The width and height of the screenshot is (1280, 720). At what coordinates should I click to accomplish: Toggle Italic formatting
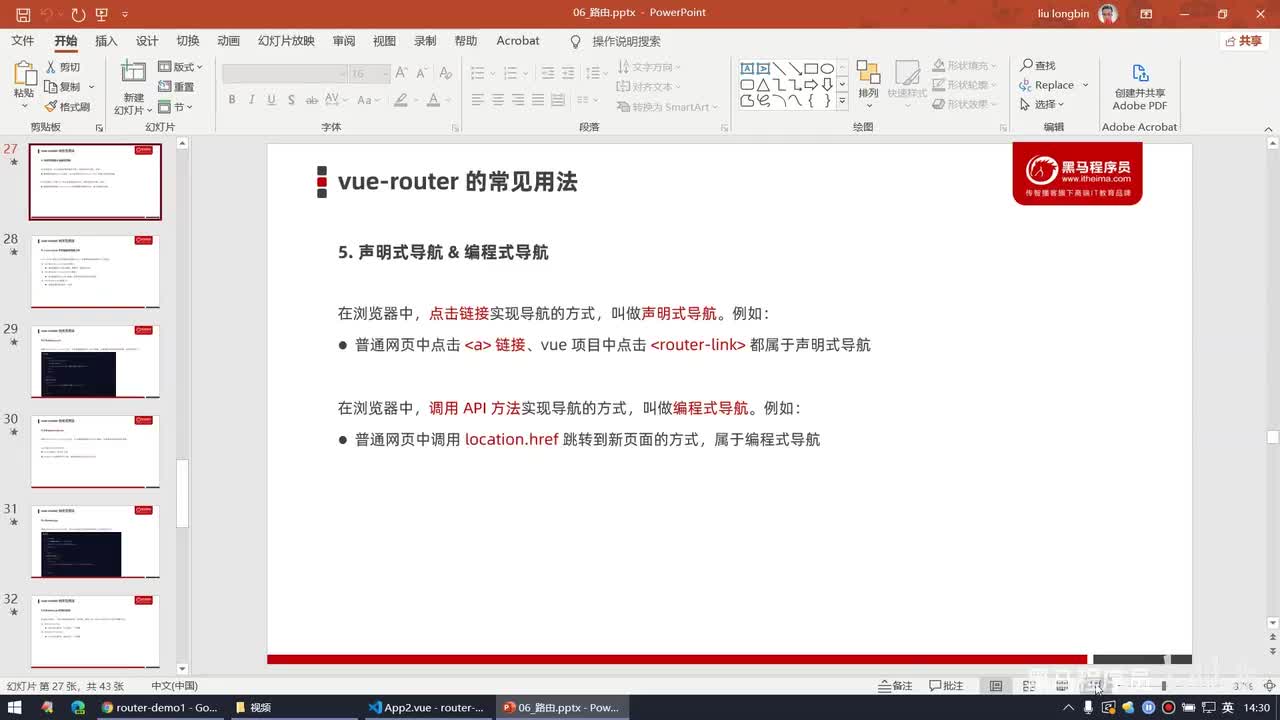click(x=252, y=100)
